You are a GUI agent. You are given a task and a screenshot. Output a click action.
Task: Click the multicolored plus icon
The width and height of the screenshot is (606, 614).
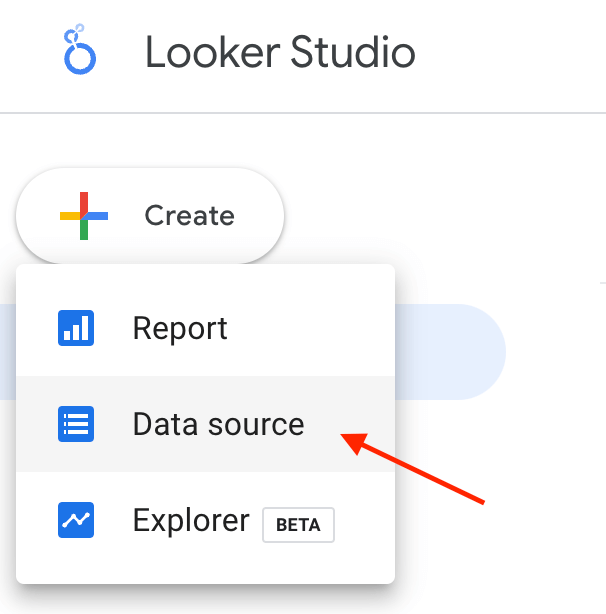click(84, 216)
